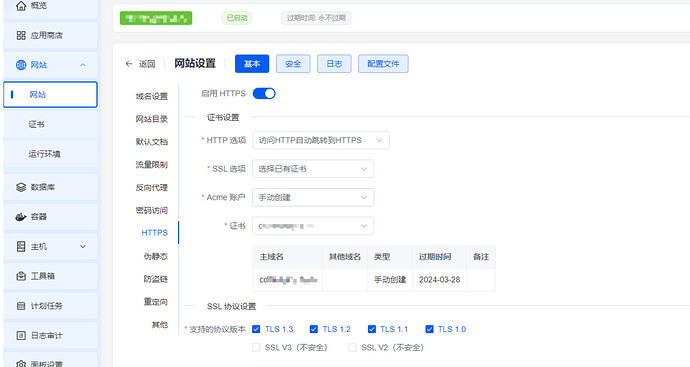The height and width of the screenshot is (367, 690).
Task: Click the globe icon next to 网站
Action: click(x=21, y=65)
